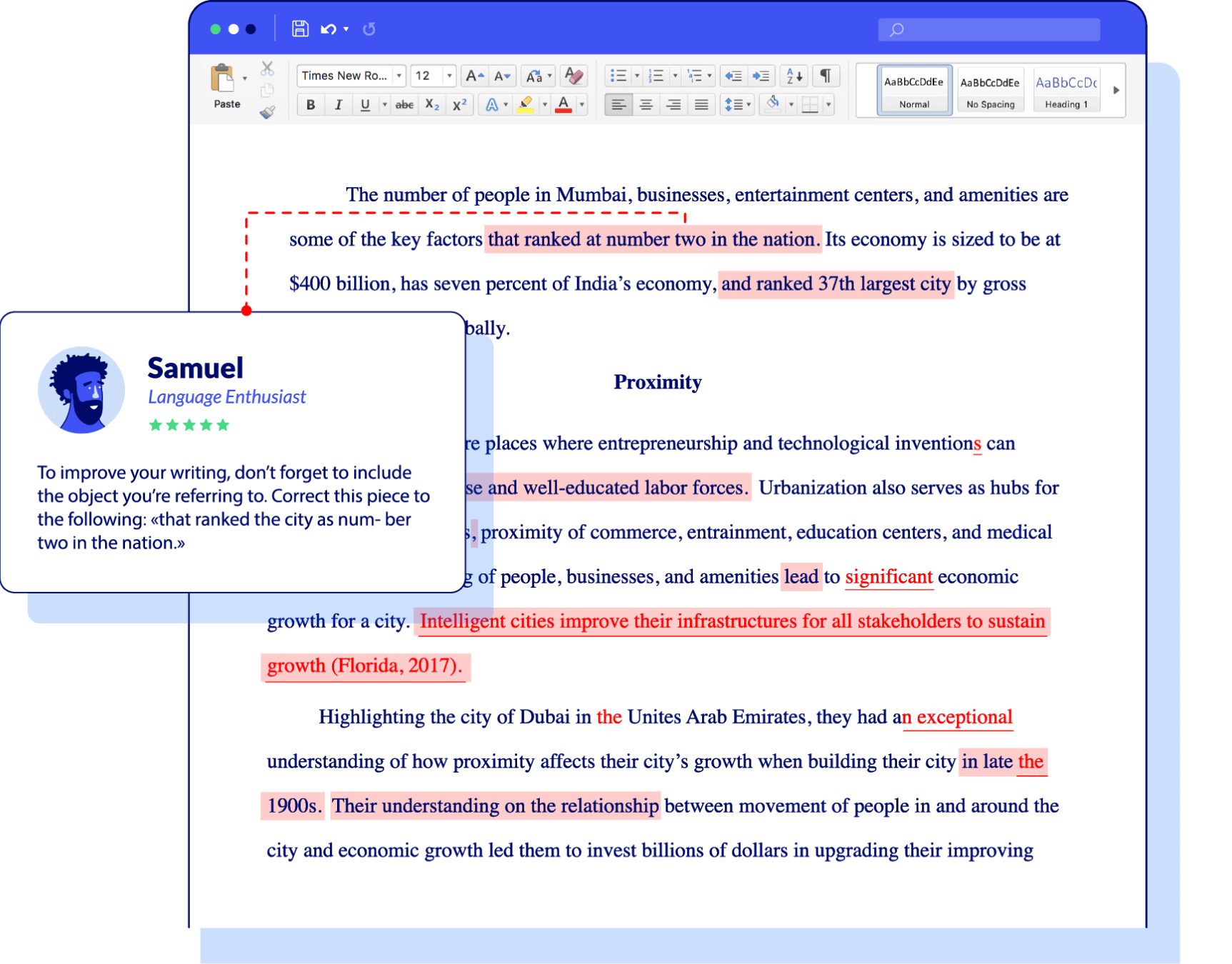This screenshot has height=964, width=1232.
Task: Click the Redo icon
Action: (369, 29)
